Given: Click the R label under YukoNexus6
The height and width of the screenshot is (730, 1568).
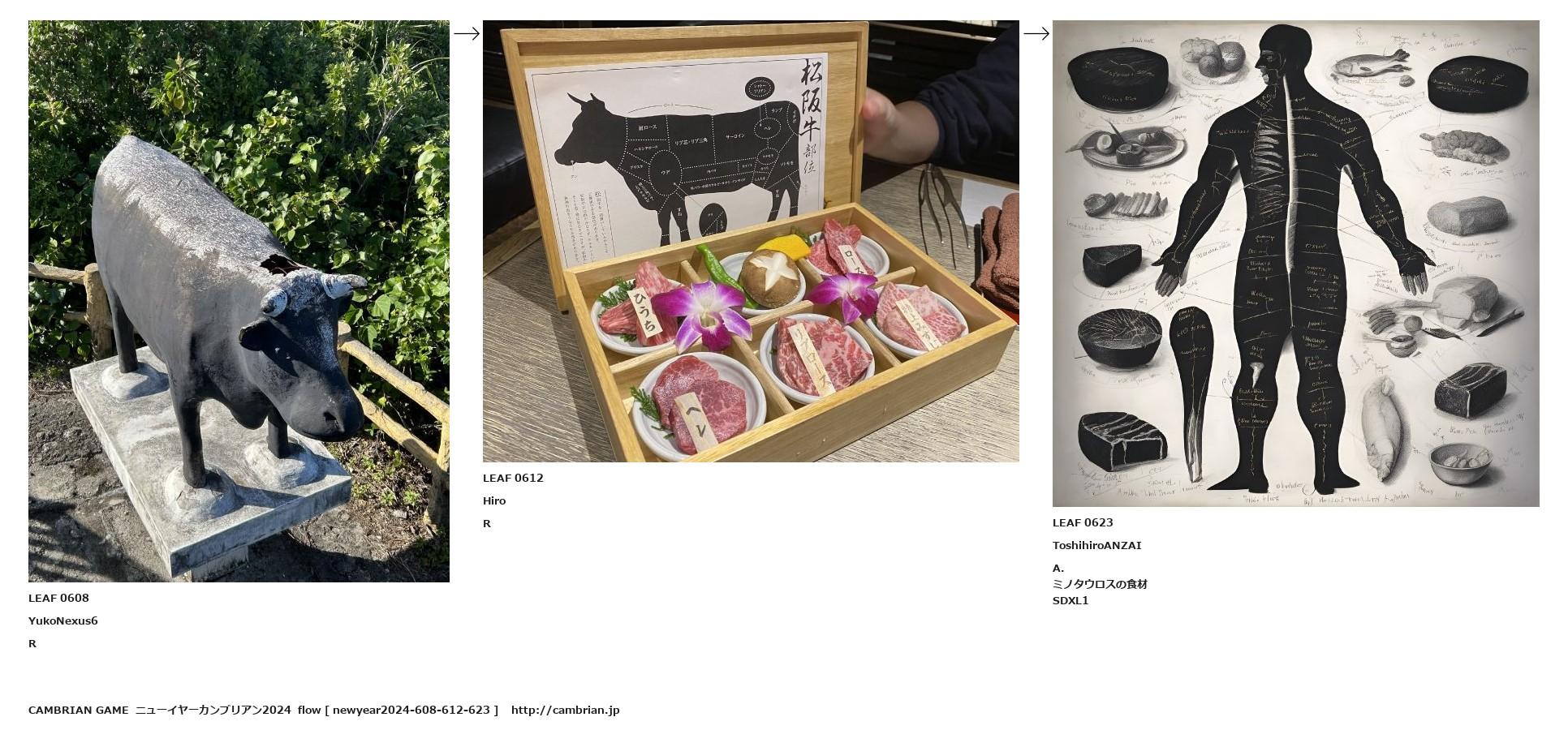Looking at the screenshot, I should [32, 643].
